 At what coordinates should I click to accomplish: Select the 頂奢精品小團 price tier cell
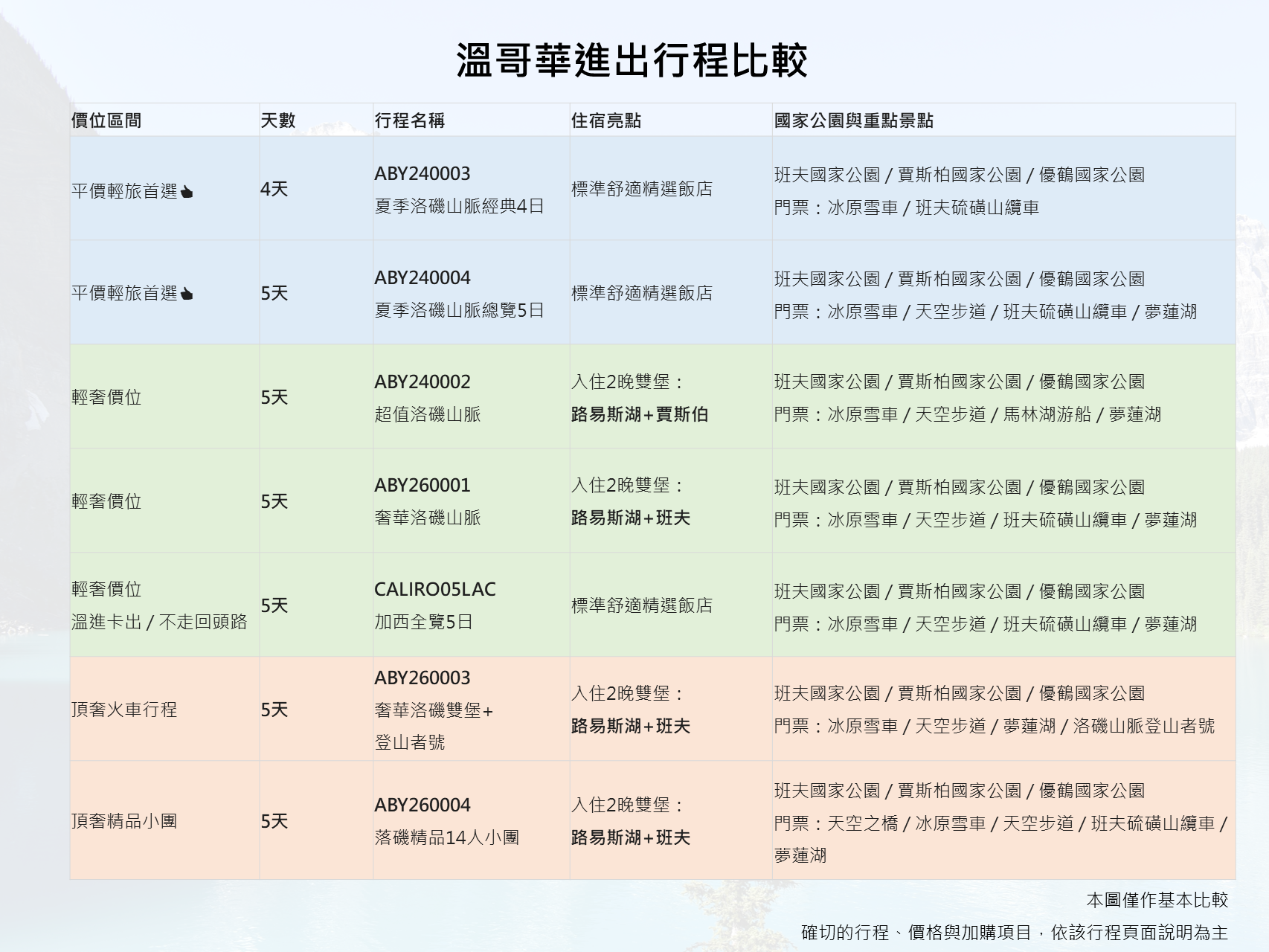tap(123, 821)
